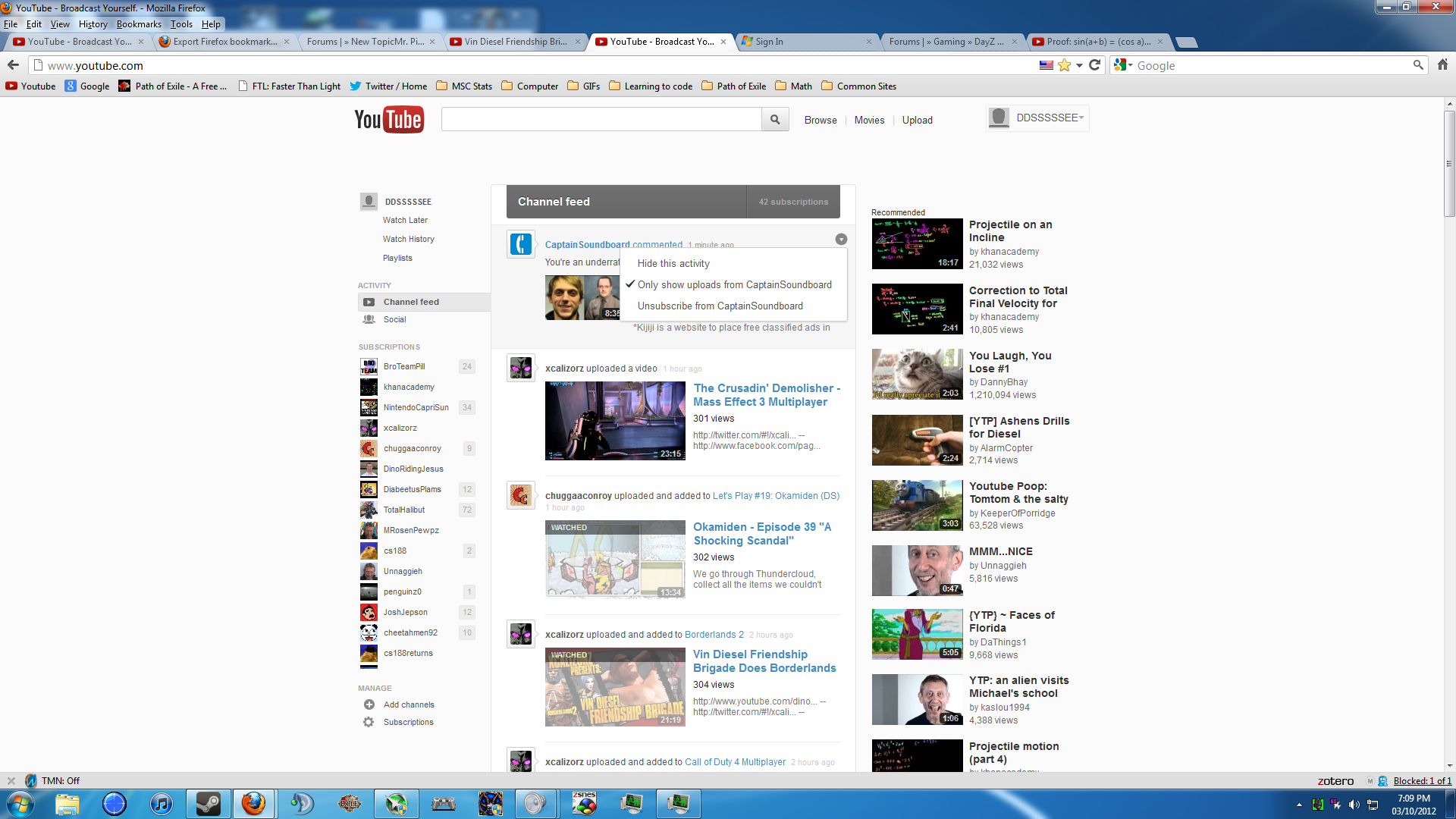Open 'Projectile on an Incline' recommended thumbnail
This screenshot has width=1456, height=819.
(x=917, y=243)
